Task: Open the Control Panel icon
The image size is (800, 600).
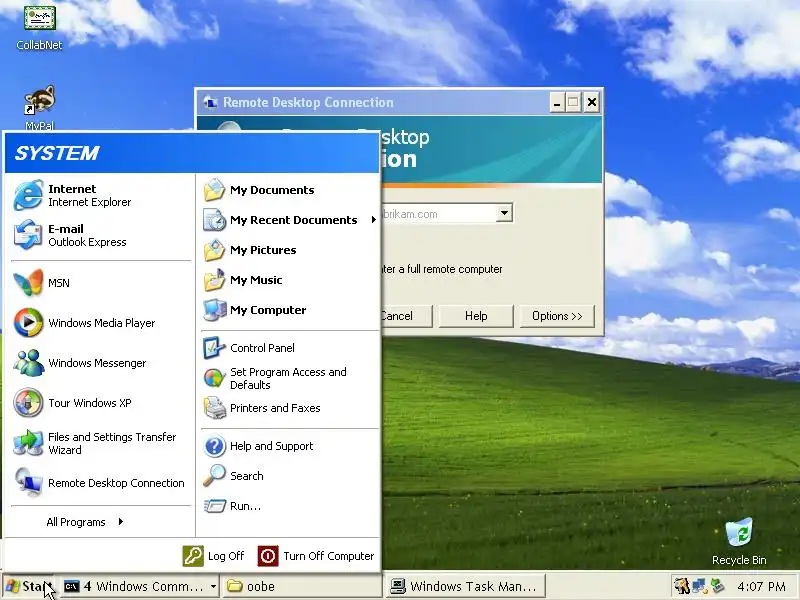Action: click(x=214, y=348)
